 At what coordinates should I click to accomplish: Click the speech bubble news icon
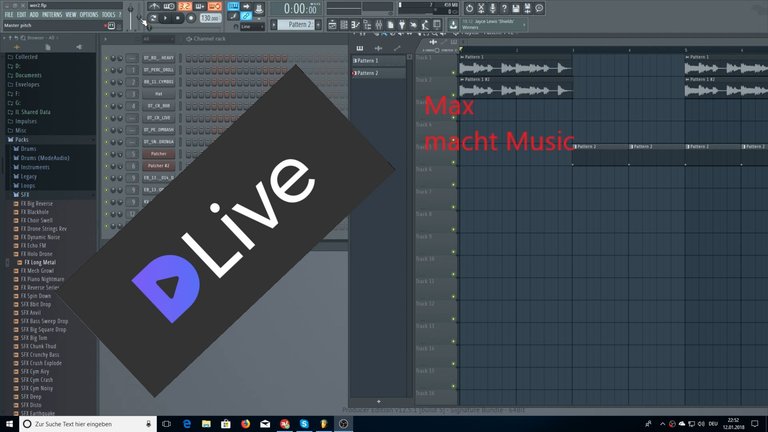click(539, 8)
